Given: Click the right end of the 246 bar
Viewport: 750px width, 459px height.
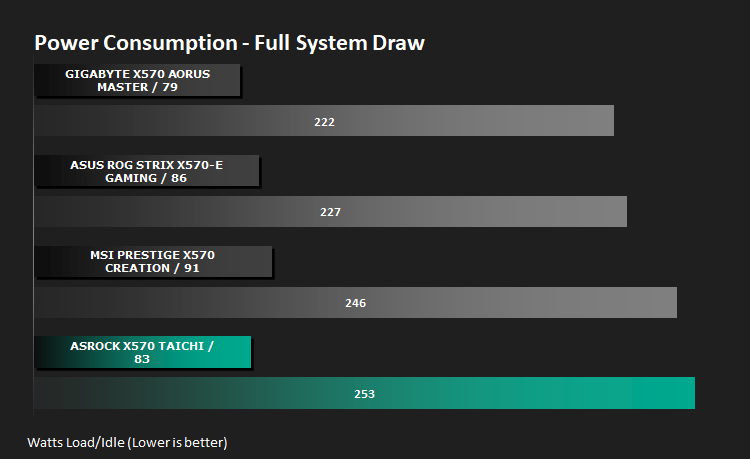Looking at the screenshot, I should (x=673, y=302).
